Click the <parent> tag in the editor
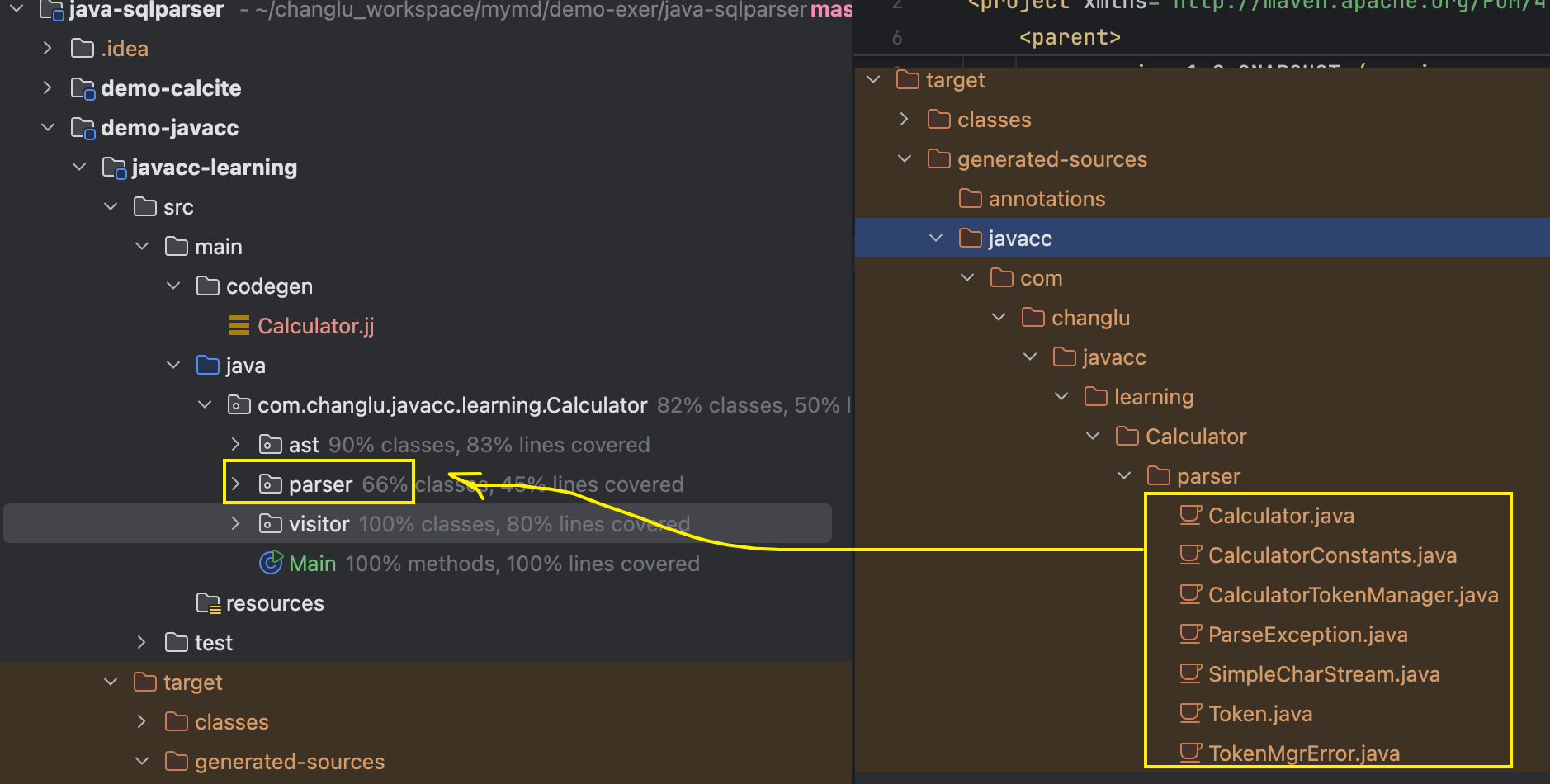Viewport: 1550px width, 784px height. click(x=1070, y=38)
